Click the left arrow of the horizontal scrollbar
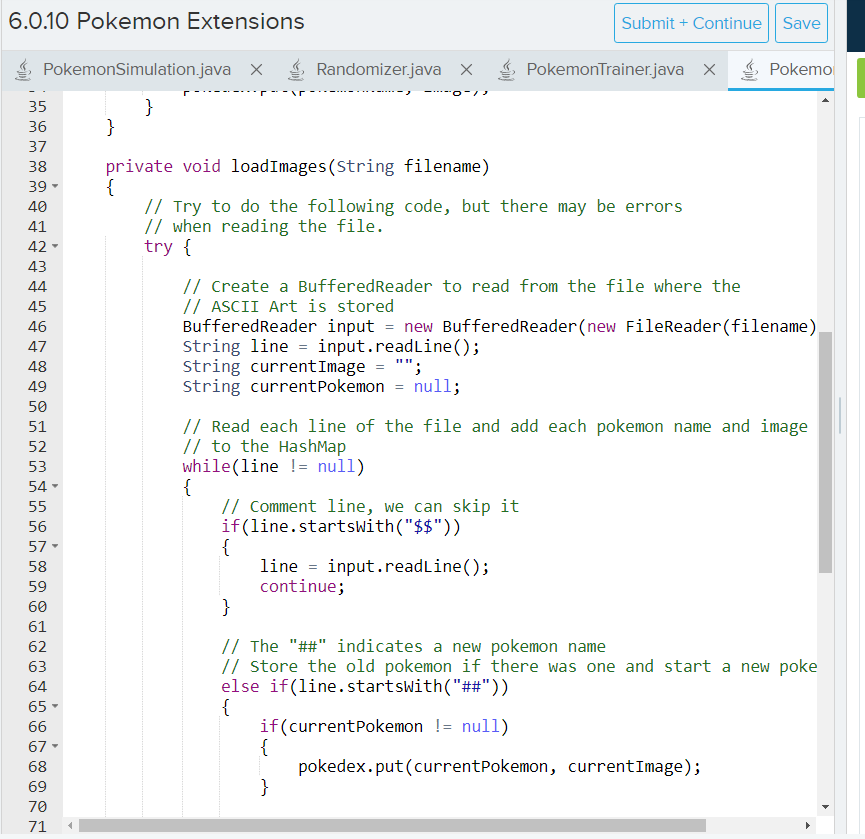 (x=68, y=825)
